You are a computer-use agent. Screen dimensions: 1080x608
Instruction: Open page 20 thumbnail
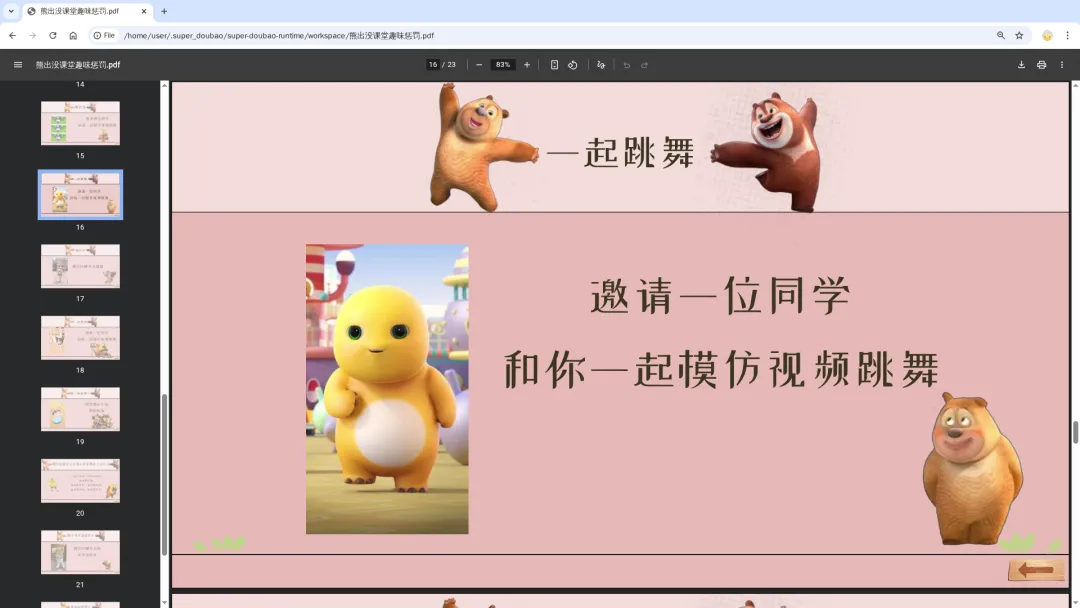pyautogui.click(x=80, y=481)
